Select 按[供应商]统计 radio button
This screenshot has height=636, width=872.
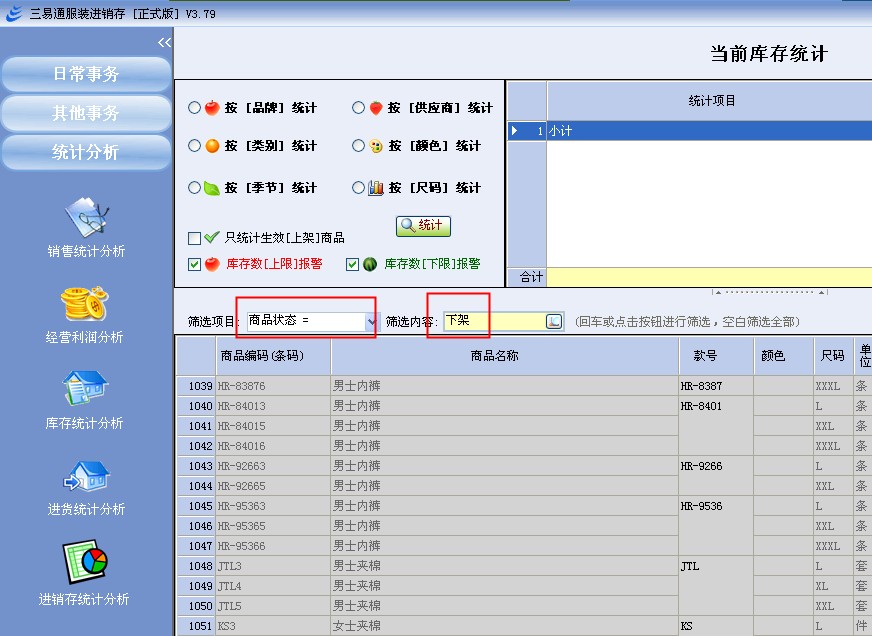point(358,107)
